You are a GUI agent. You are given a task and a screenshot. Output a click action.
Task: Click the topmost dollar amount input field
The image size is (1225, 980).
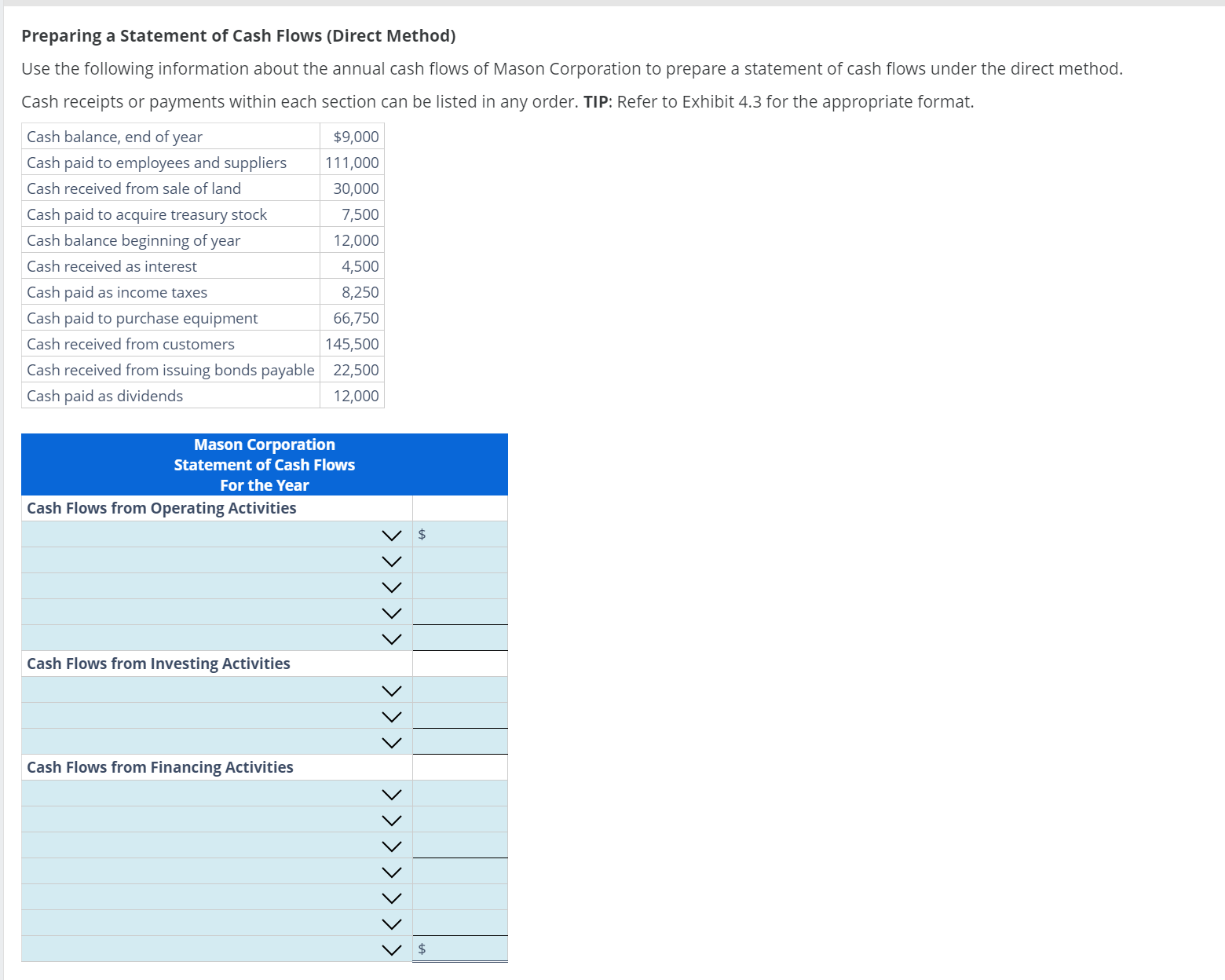click(x=460, y=534)
